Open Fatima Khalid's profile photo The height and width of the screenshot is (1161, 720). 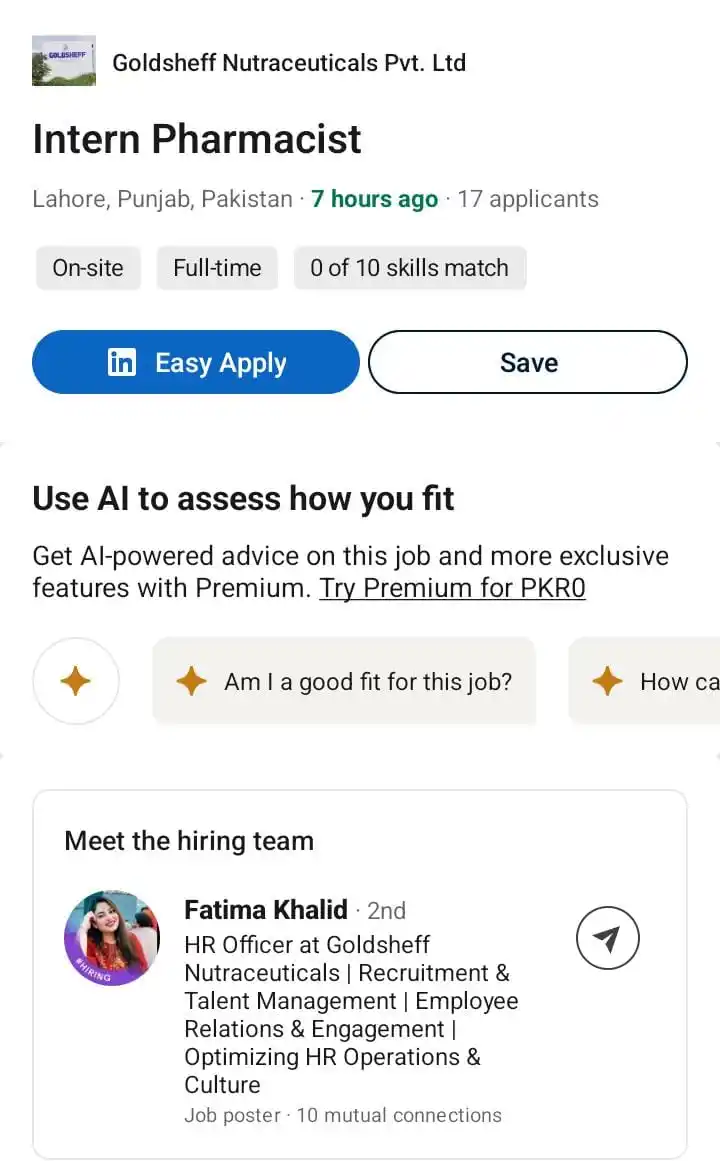112,938
